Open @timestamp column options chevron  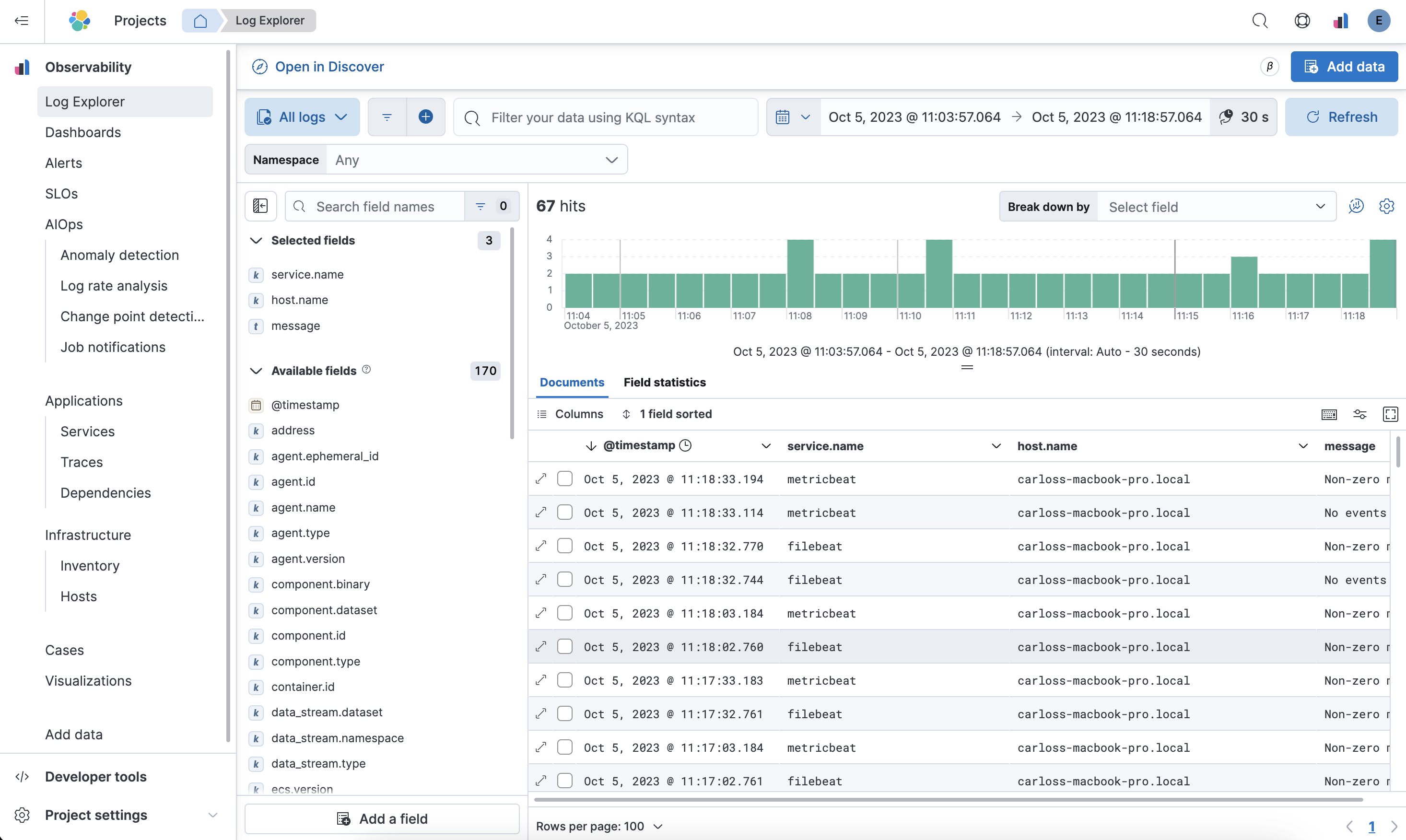click(x=766, y=446)
